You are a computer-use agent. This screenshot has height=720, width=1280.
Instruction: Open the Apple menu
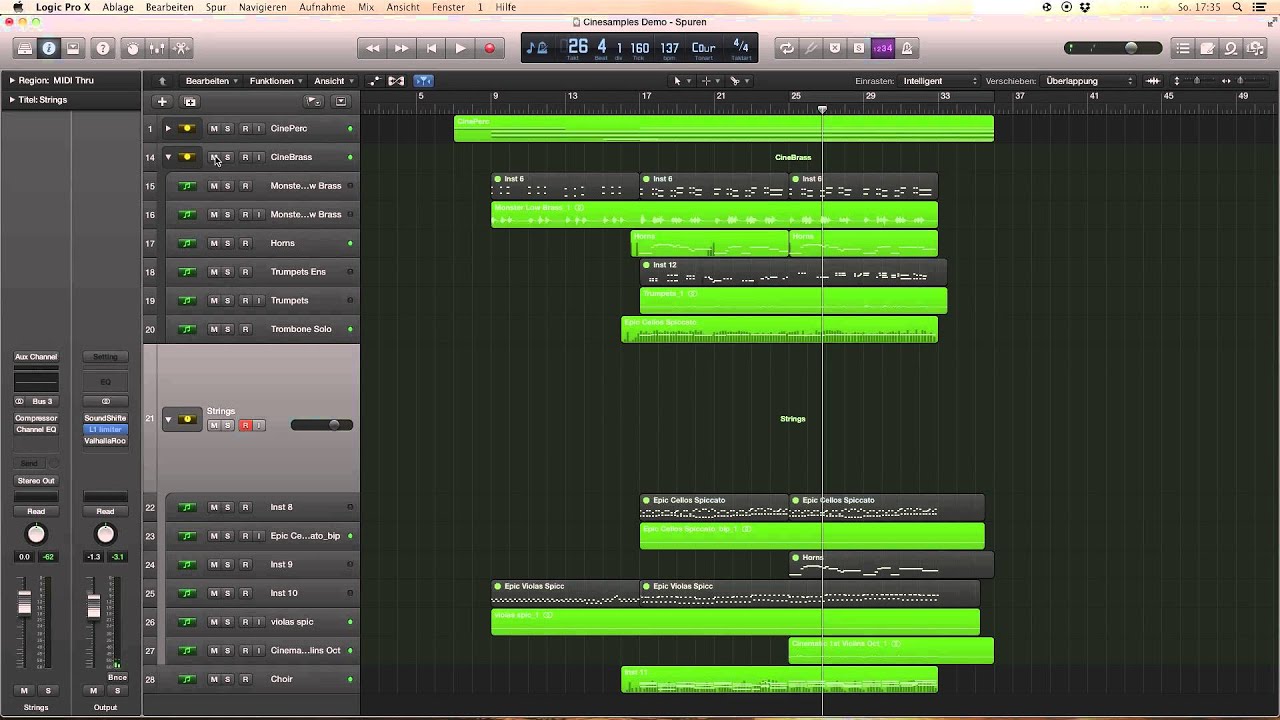17,7
